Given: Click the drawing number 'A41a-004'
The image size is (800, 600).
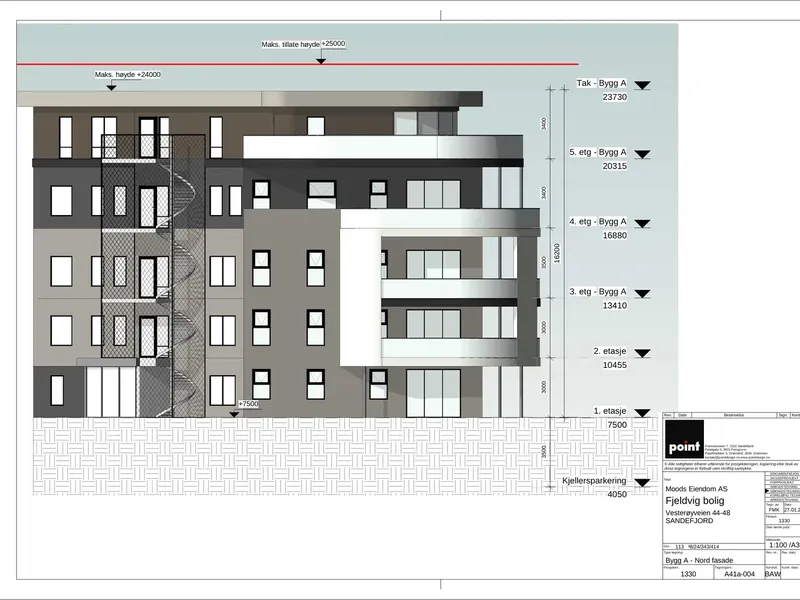Looking at the screenshot, I should 739,574.
